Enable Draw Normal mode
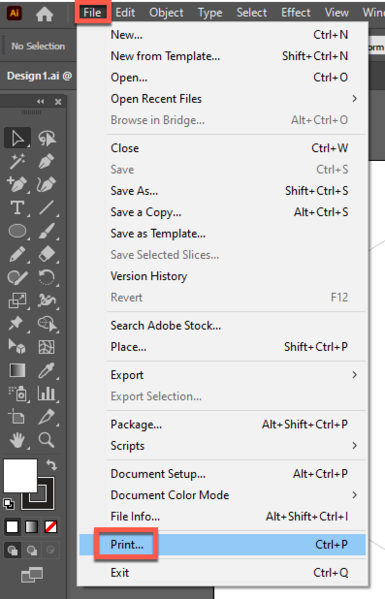 pos(13,550)
